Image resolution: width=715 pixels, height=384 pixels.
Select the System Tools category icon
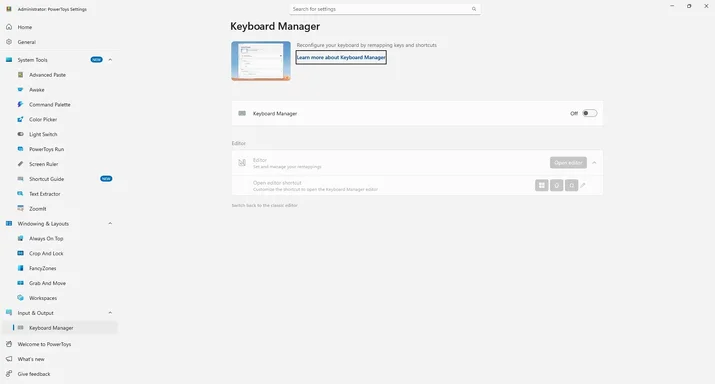click(x=9, y=60)
